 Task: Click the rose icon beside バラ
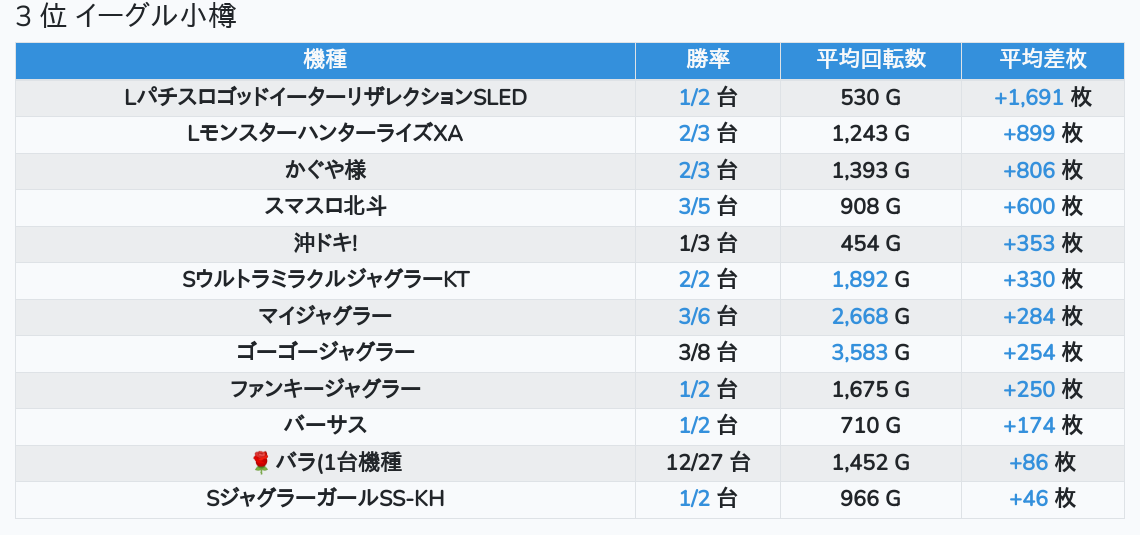(x=262, y=462)
